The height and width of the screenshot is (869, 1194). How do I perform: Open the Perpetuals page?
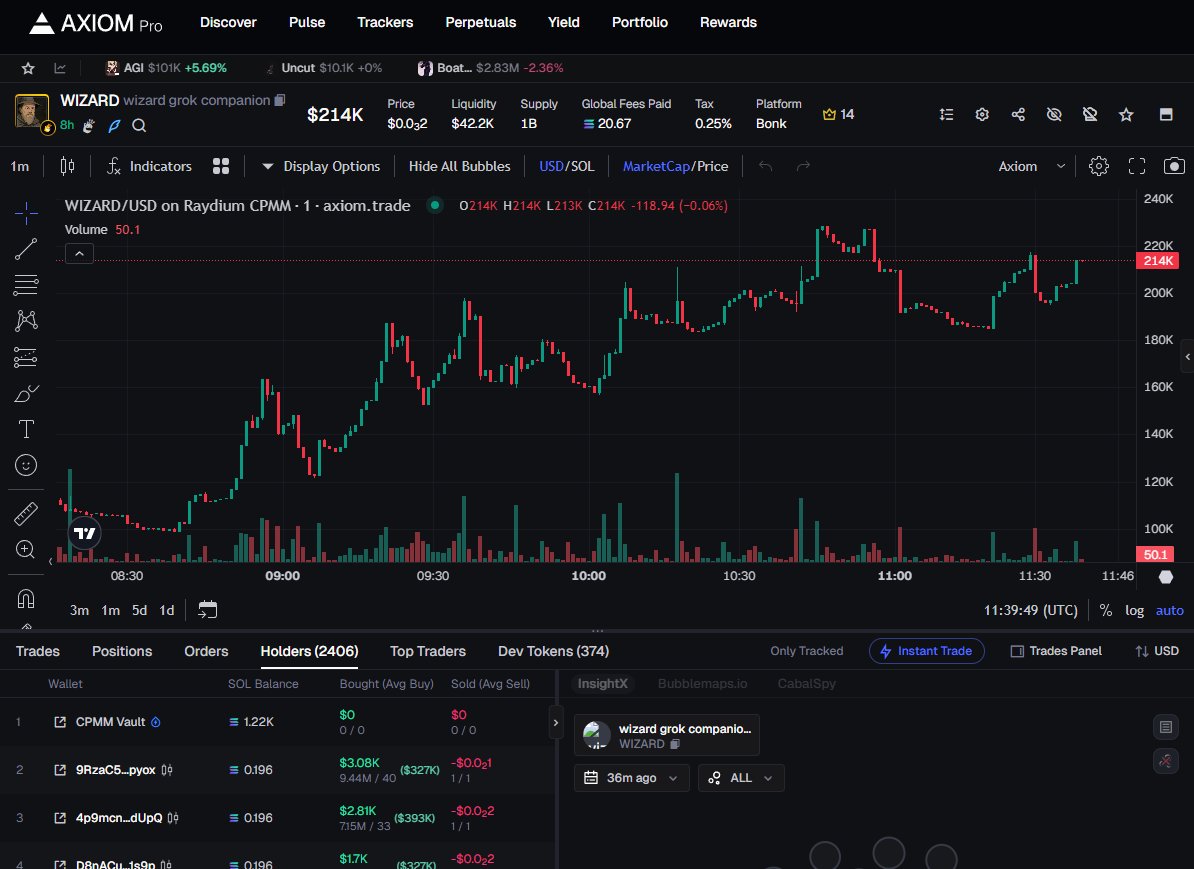(x=480, y=22)
